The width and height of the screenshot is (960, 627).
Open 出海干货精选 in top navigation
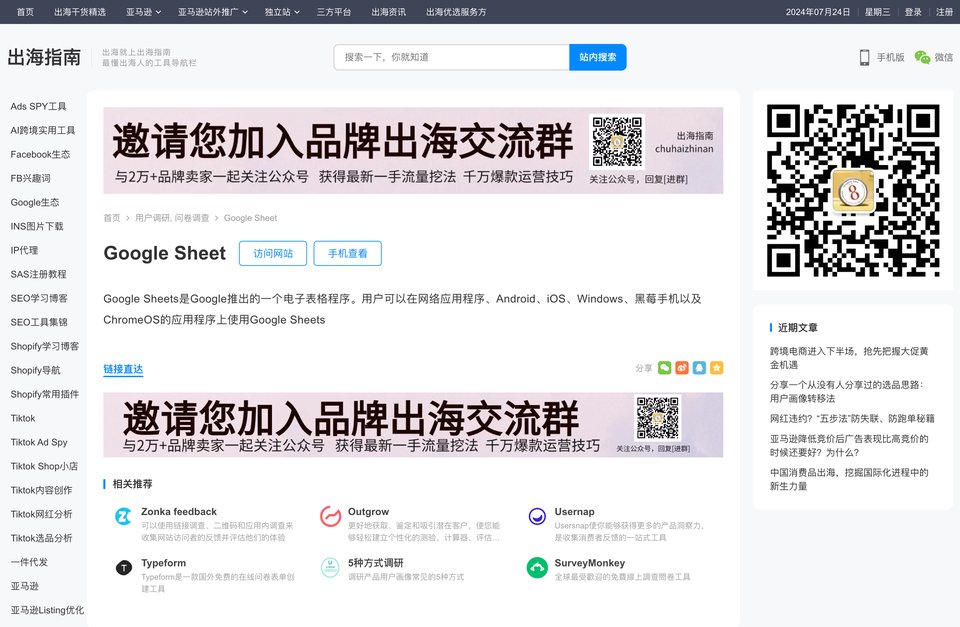[80, 12]
